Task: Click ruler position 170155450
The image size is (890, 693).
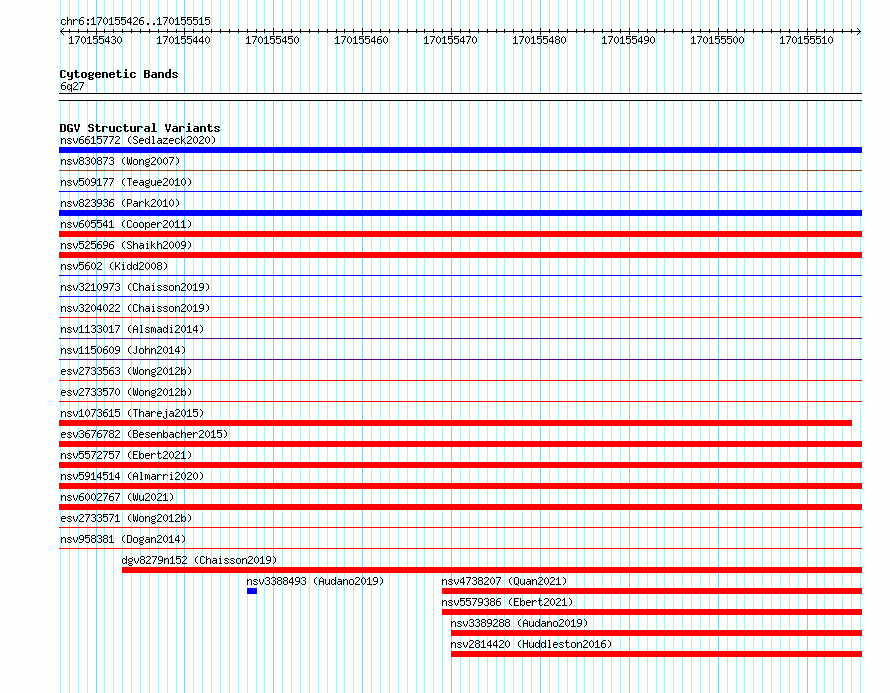Action: [x=272, y=40]
